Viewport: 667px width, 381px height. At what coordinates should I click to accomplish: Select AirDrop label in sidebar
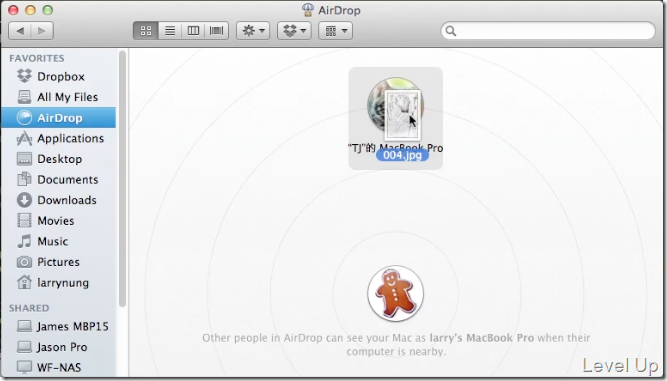tap(60, 118)
